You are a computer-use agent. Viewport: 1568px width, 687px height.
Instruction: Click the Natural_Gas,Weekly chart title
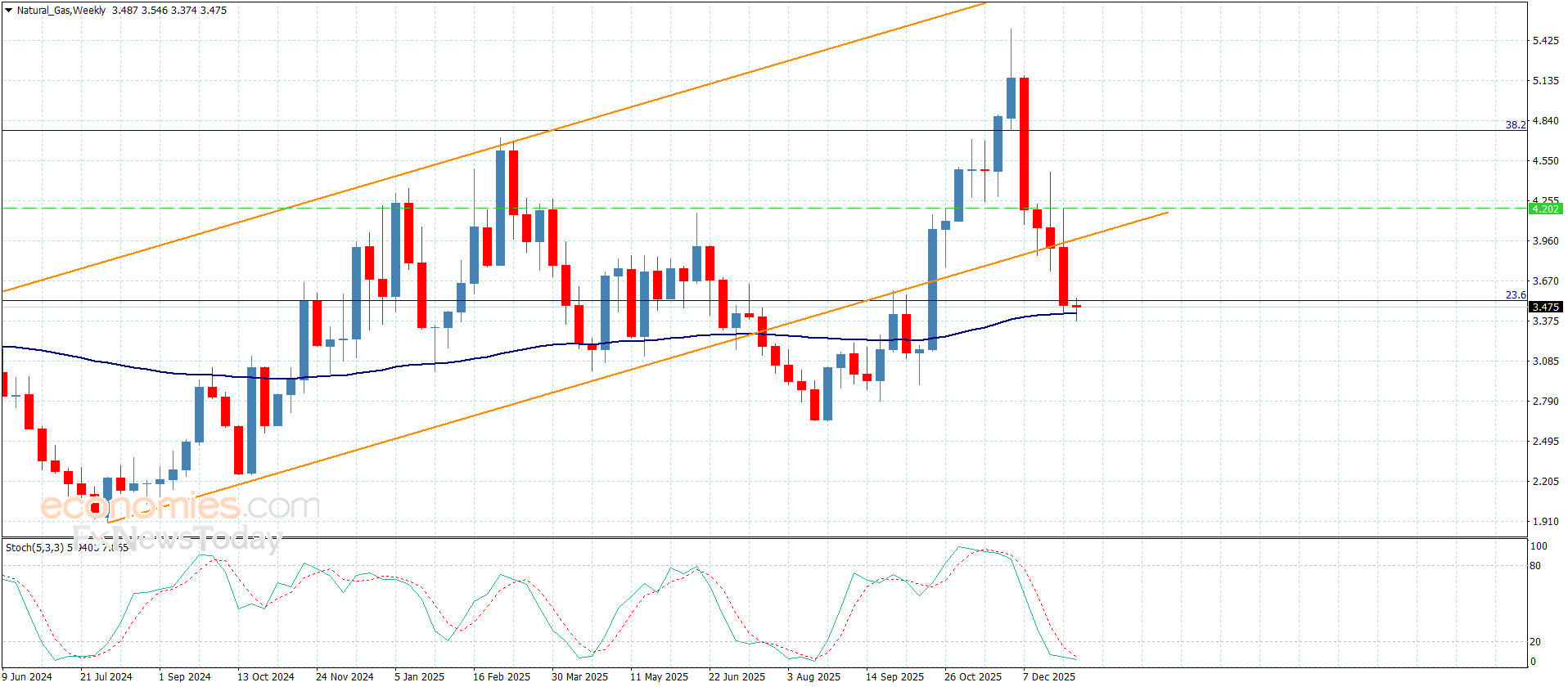(61, 11)
